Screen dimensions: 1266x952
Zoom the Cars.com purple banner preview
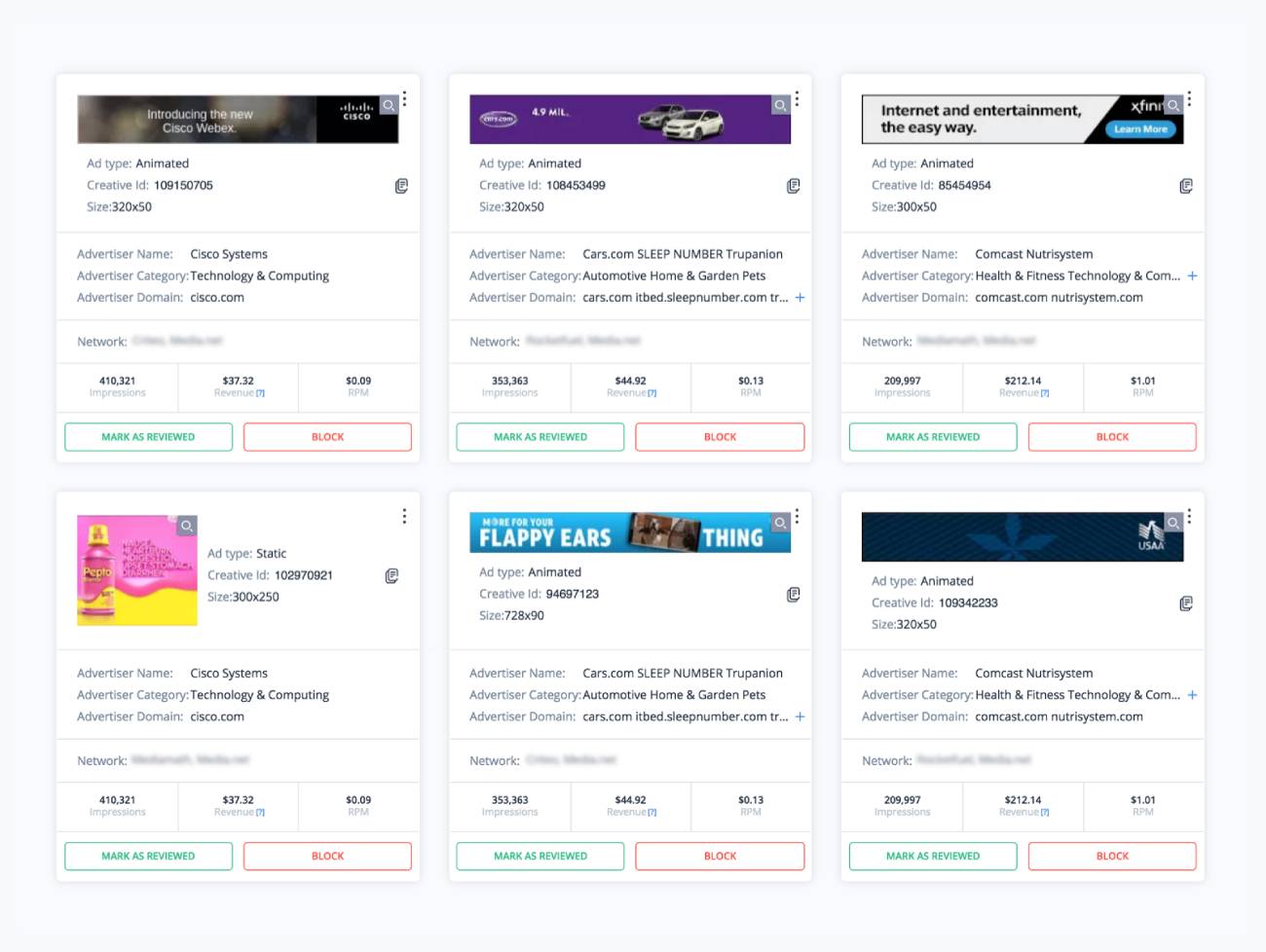(x=781, y=105)
